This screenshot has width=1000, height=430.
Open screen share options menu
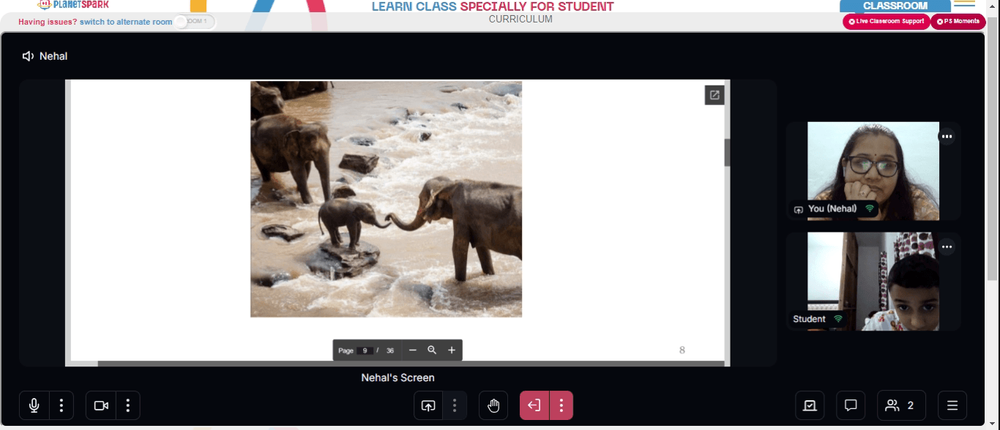[x=455, y=405]
